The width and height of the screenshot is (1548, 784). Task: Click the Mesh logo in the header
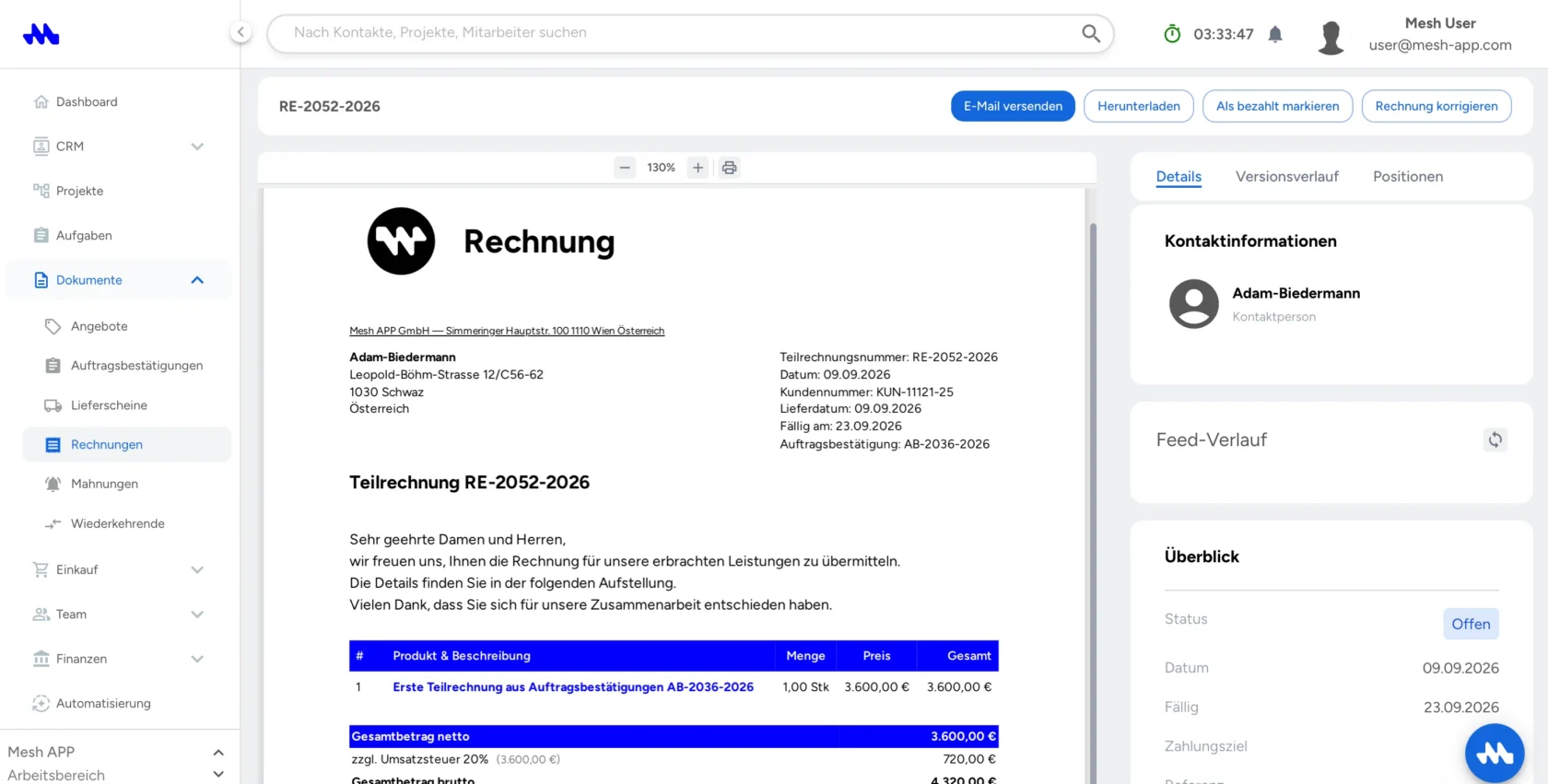pos(41,34)
